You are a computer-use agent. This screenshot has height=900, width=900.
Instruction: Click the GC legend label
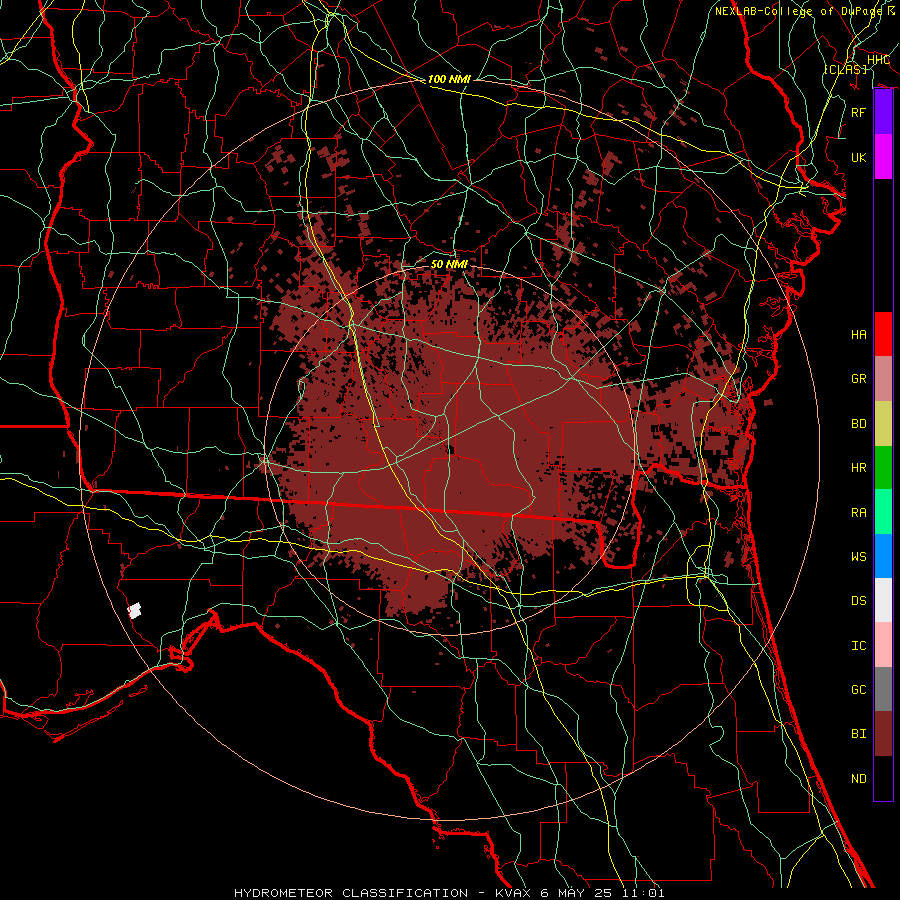click(859, 690)
